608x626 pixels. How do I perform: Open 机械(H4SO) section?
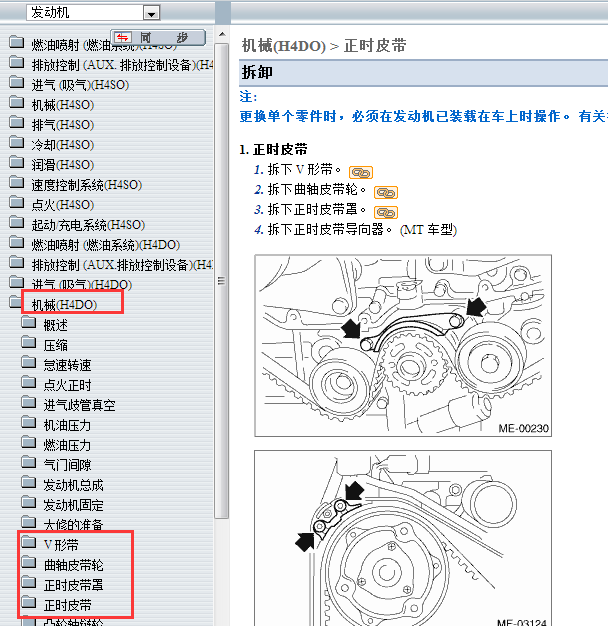click(x=63, y=105)
